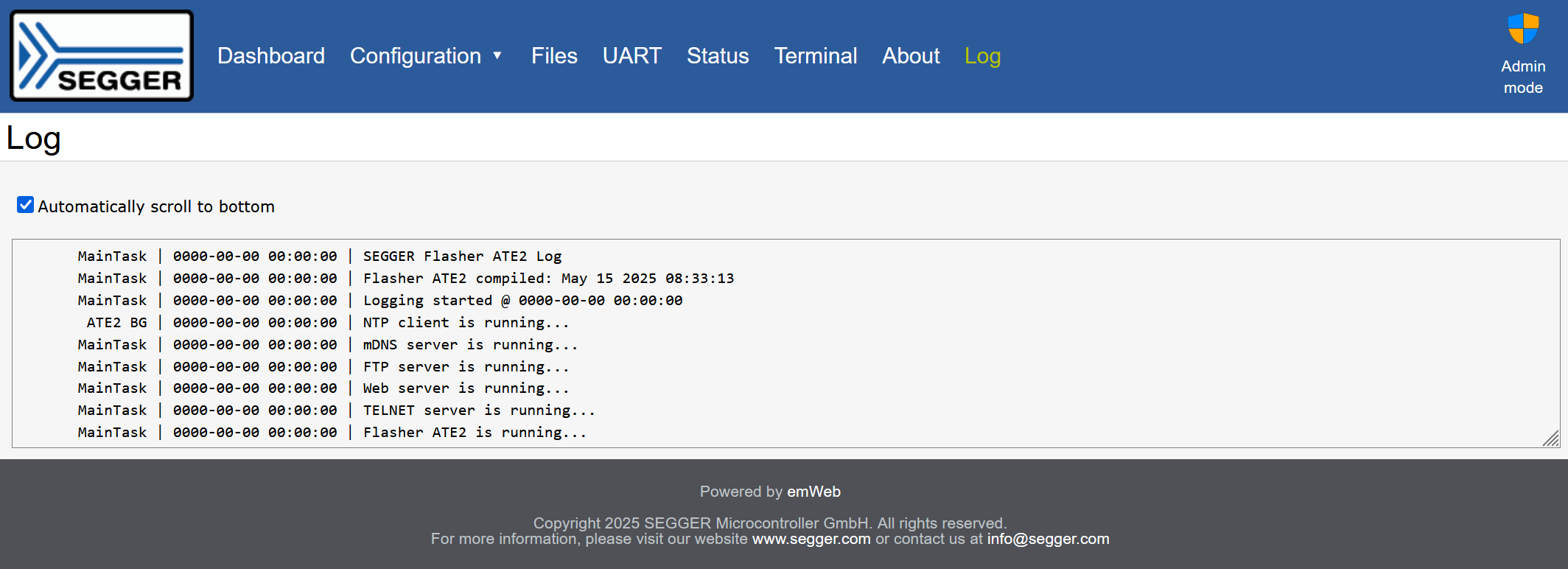Click the Copyright 2025 SEGGER footer text
Image resolution: width=1568 pixels, height=569 pixels.
click(x=769, y=523)
